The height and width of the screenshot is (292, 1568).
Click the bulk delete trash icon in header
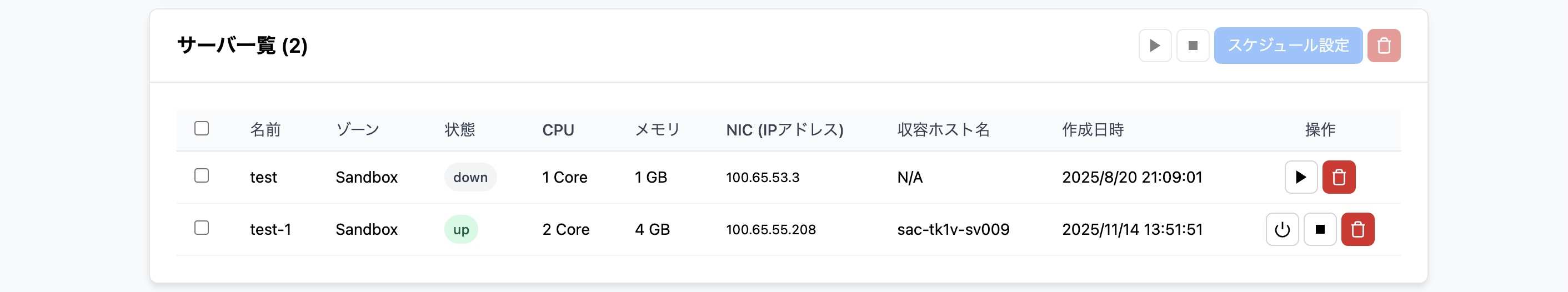click(x=1384, y=46)
